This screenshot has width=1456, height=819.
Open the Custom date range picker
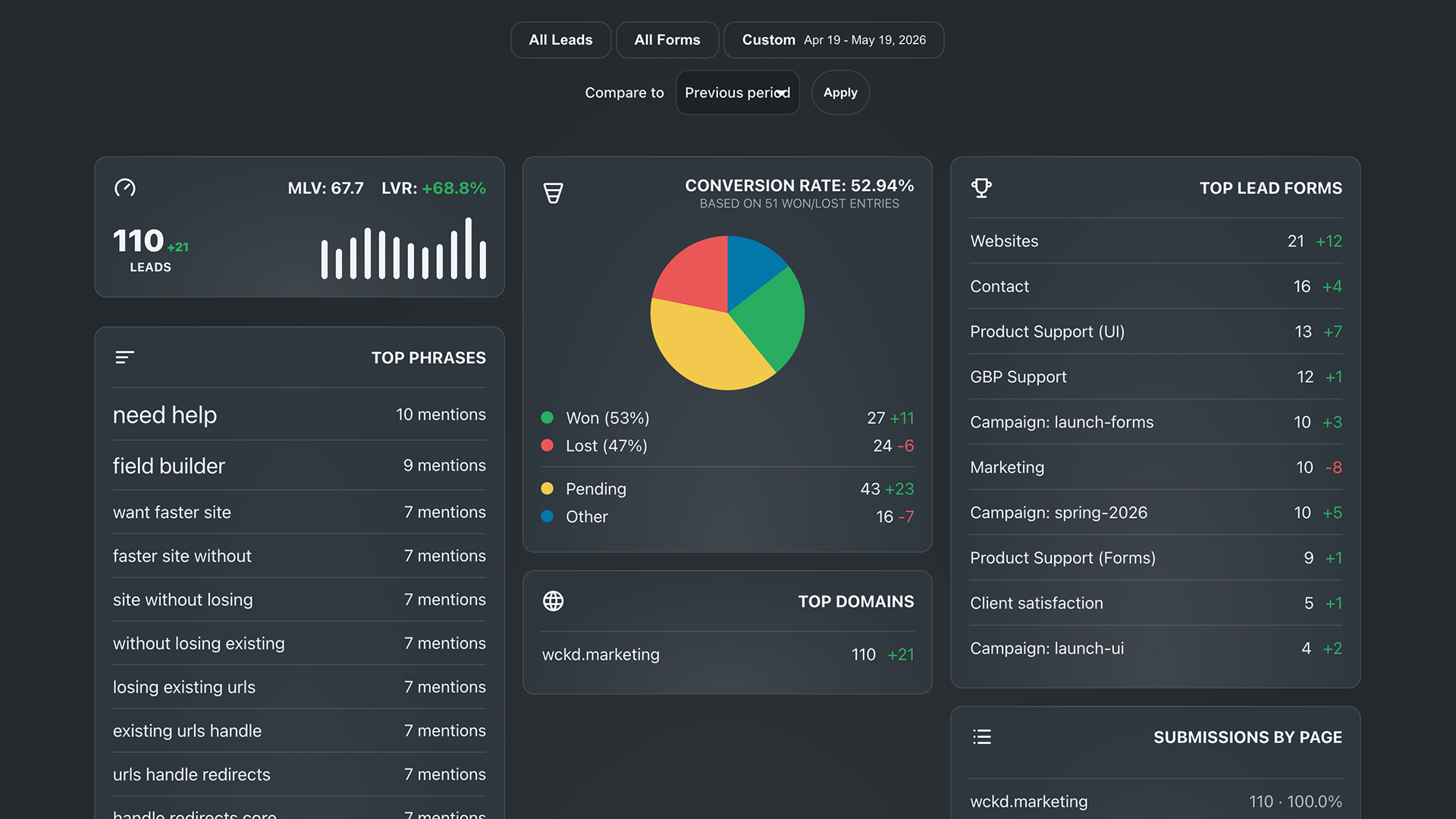pos(834,40)
